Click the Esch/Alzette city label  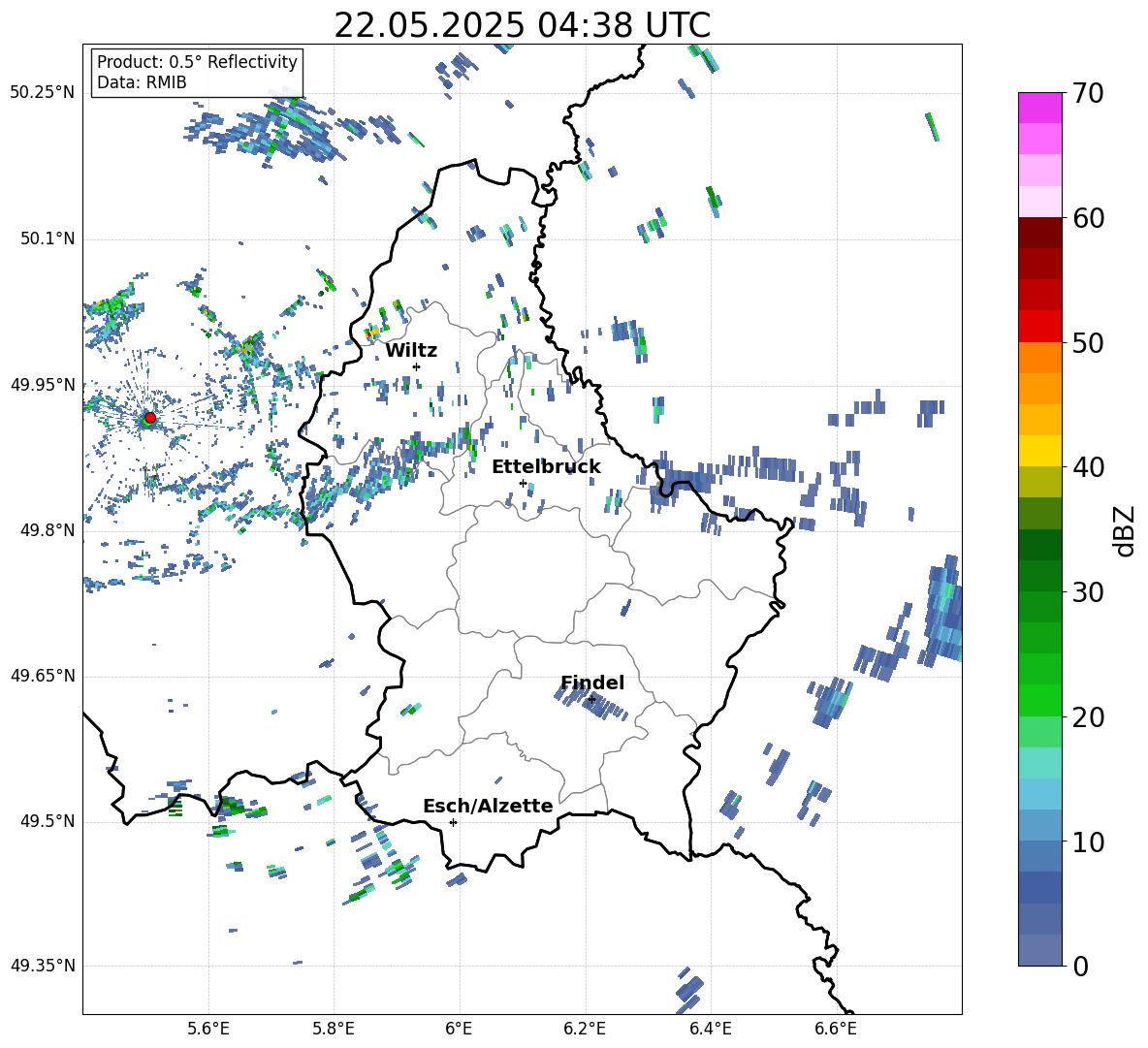pos(488,807)
